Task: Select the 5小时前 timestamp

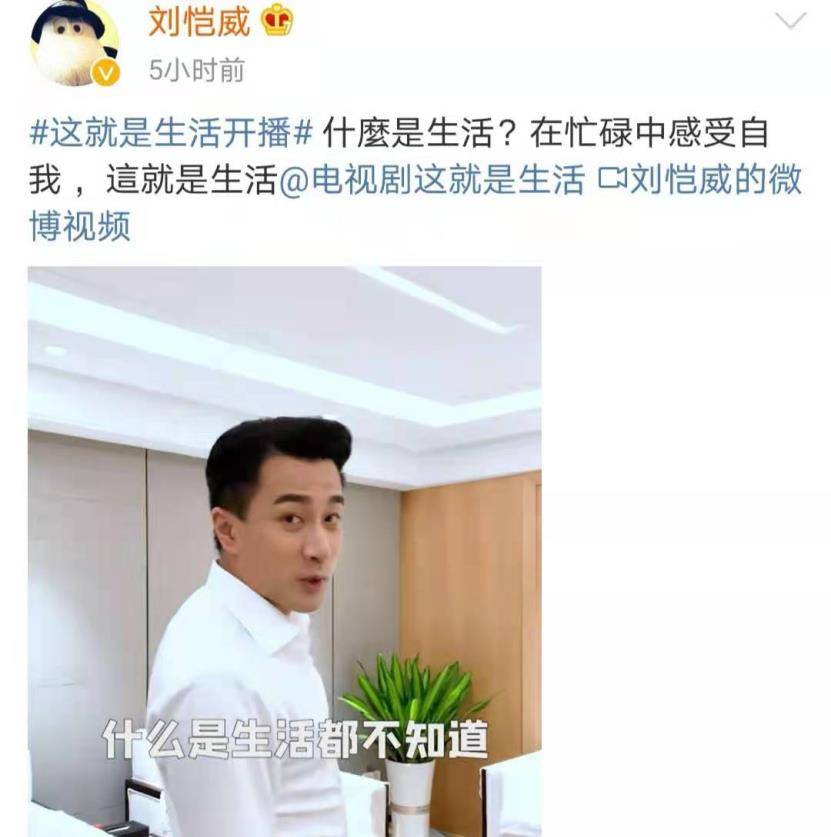Action: point(196,70)
